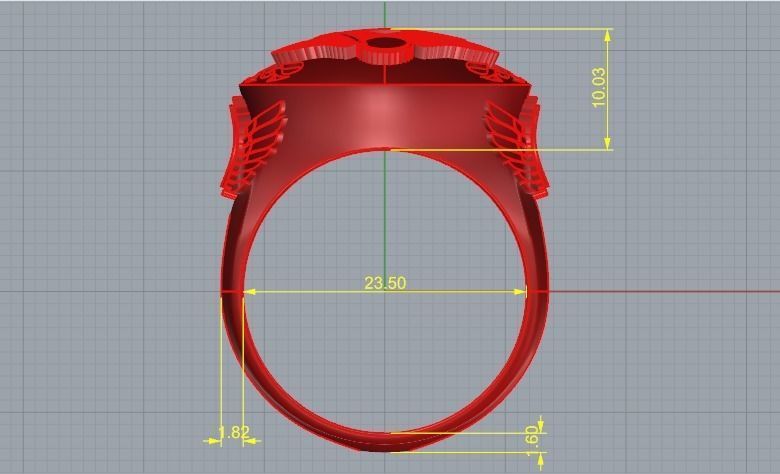This screenshot has height=474, width=780.
Task: Select the 10.03 height dimension text
Action: pyautogui.click(x=599, y=87)
